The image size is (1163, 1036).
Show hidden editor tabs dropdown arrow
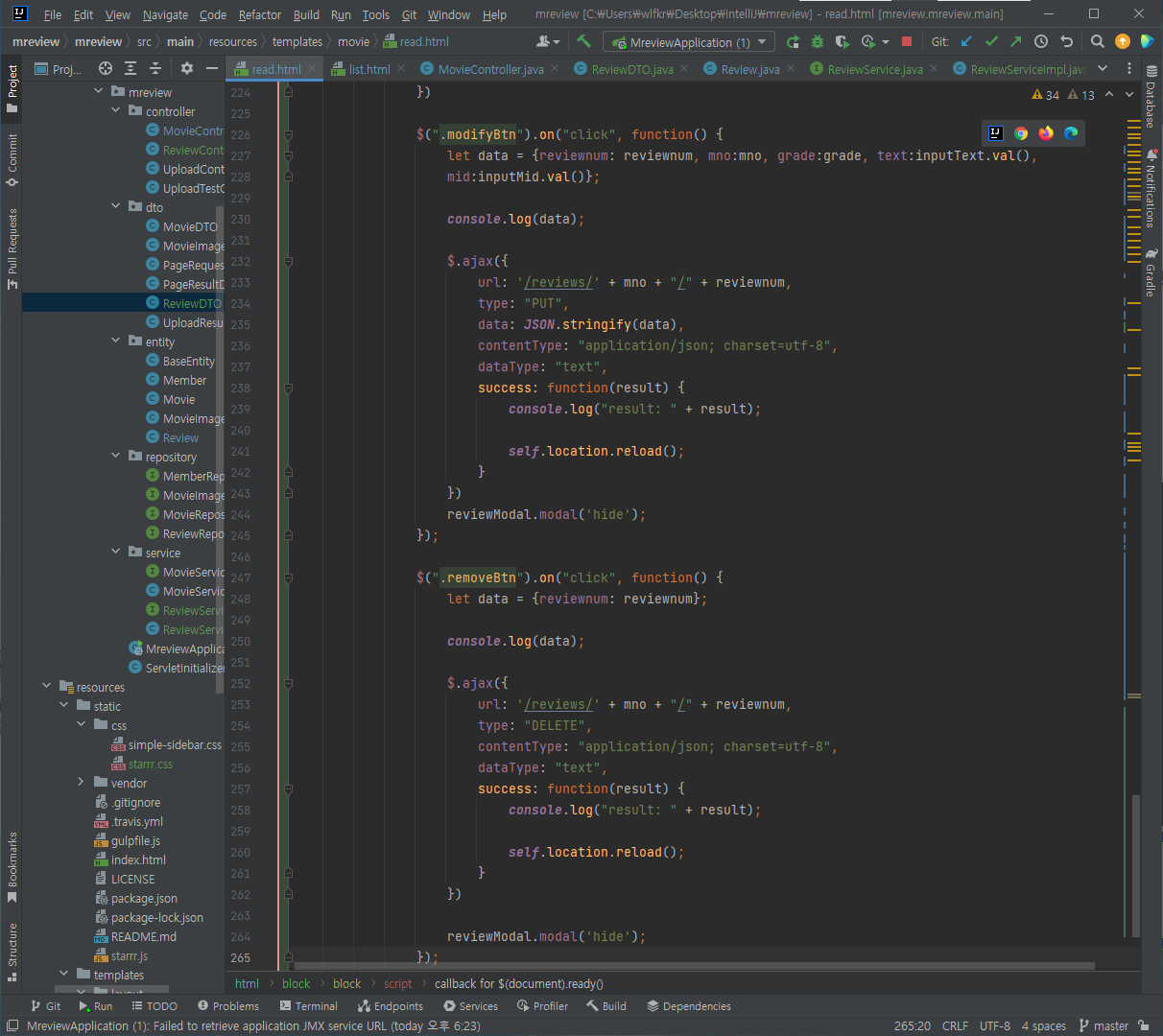(1103, 68)
